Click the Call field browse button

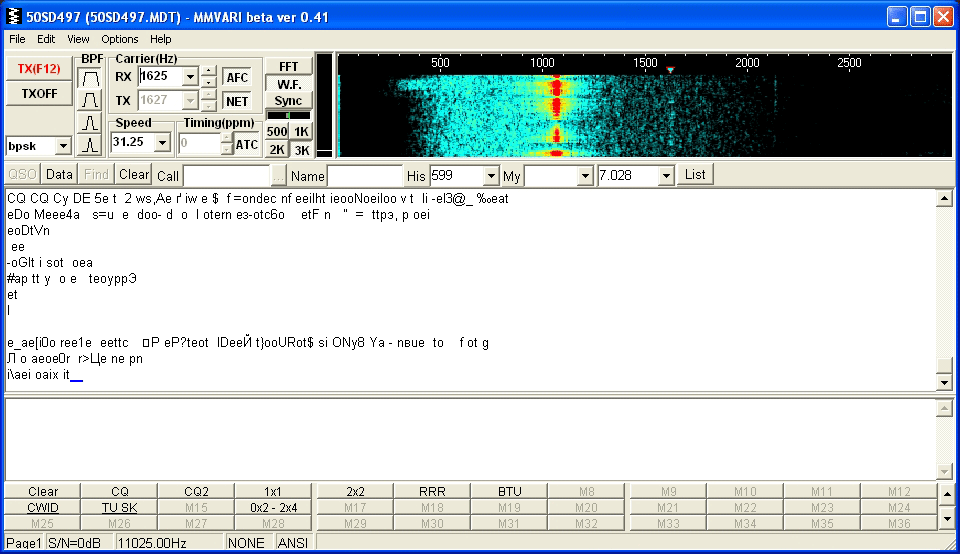click(278, 176)
